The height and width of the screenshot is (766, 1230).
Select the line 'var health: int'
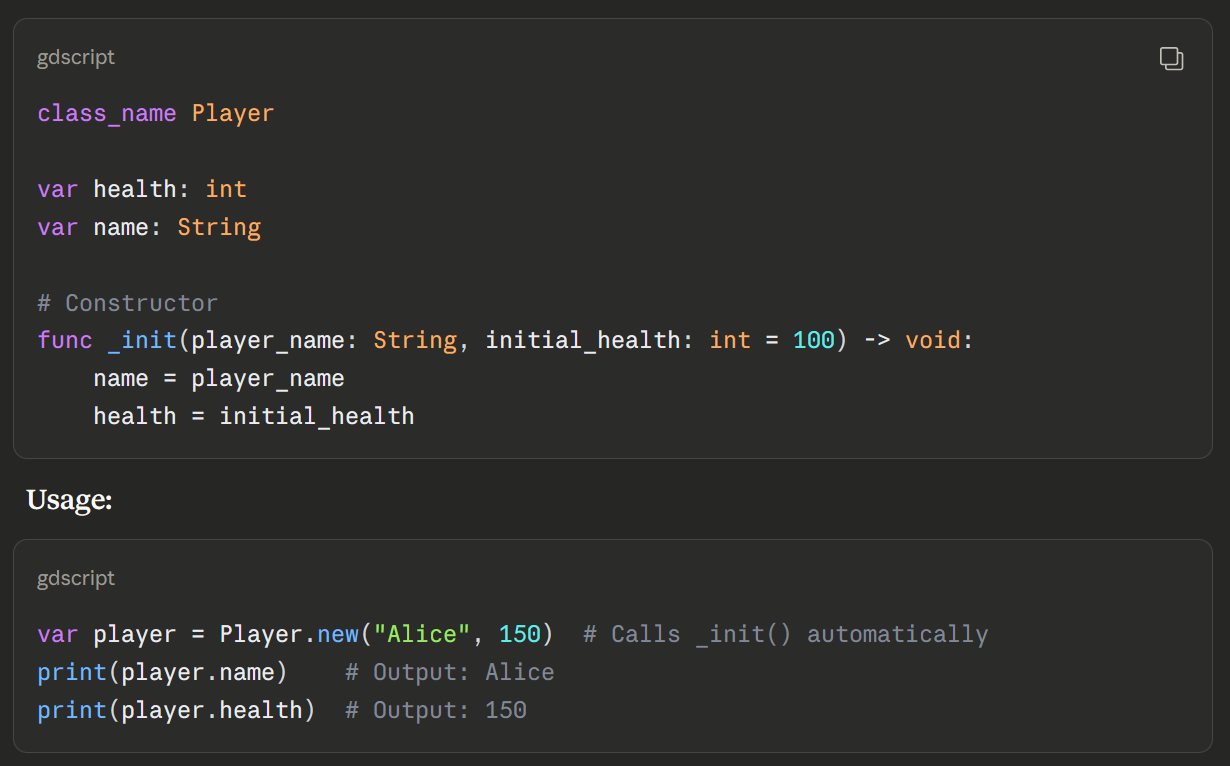point(142,190)
